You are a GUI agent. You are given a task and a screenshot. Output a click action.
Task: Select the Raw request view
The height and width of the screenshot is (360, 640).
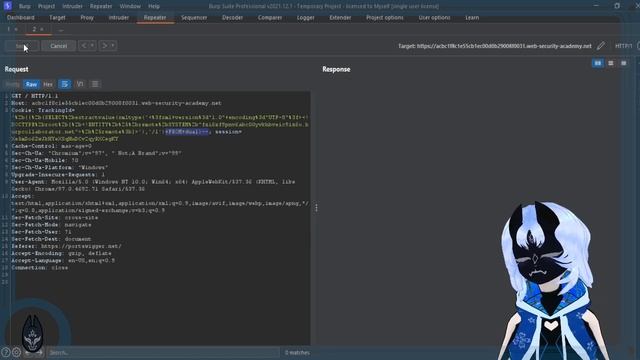tap(31, 84)
